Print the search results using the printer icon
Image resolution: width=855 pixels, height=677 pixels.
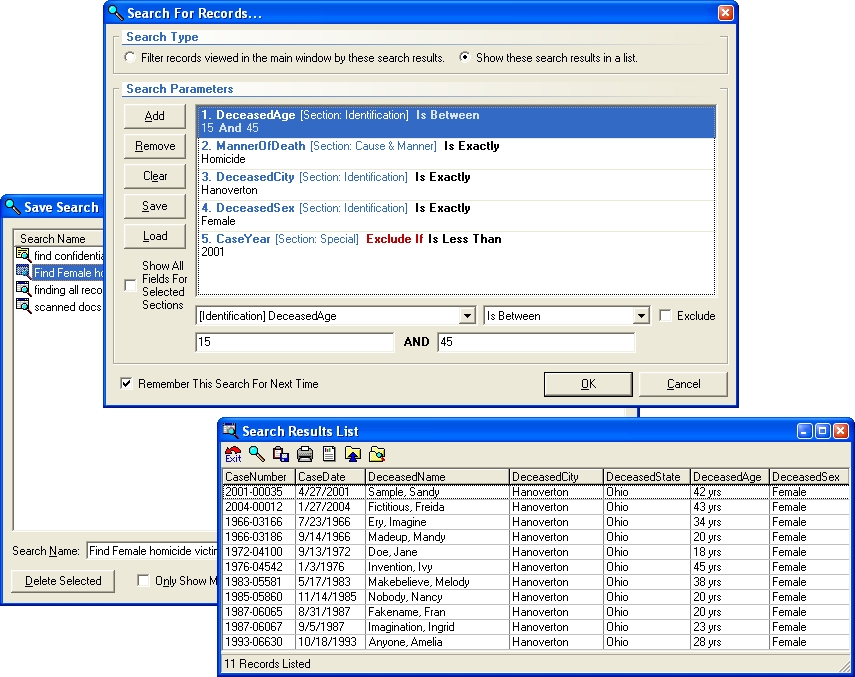(x=305, y=454)
